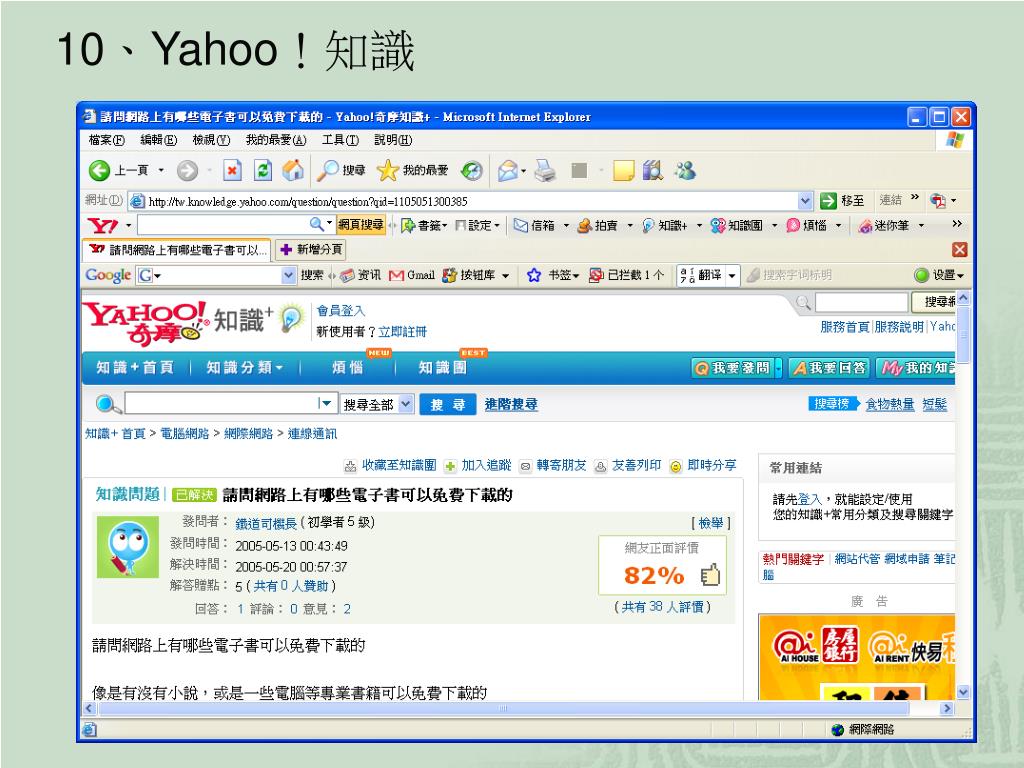Click the IE Forward arrow button
This screenshot has width=1024, height=768.
point(187,171)
